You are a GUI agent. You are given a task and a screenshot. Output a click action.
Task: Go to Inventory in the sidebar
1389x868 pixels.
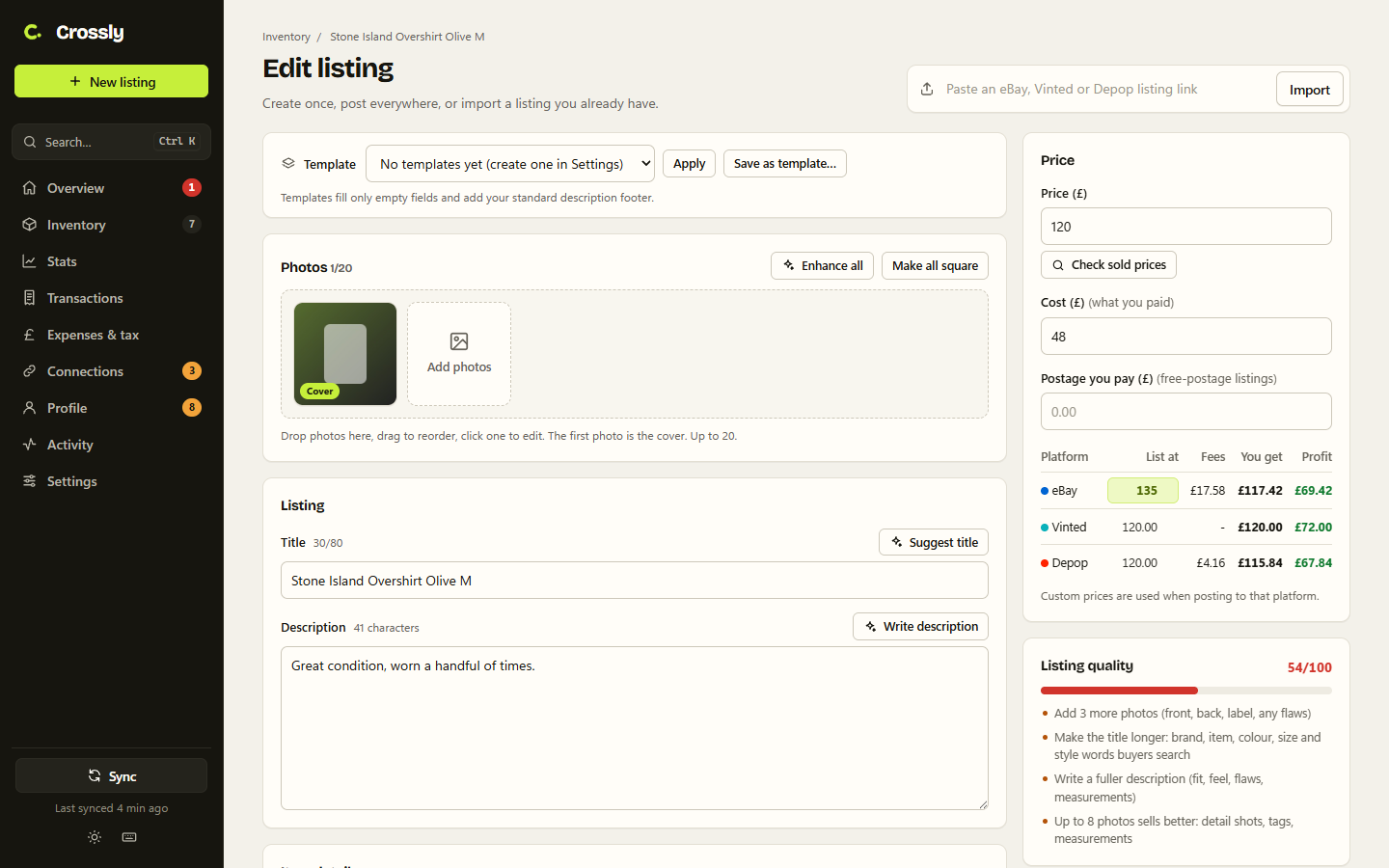[111, 225]
